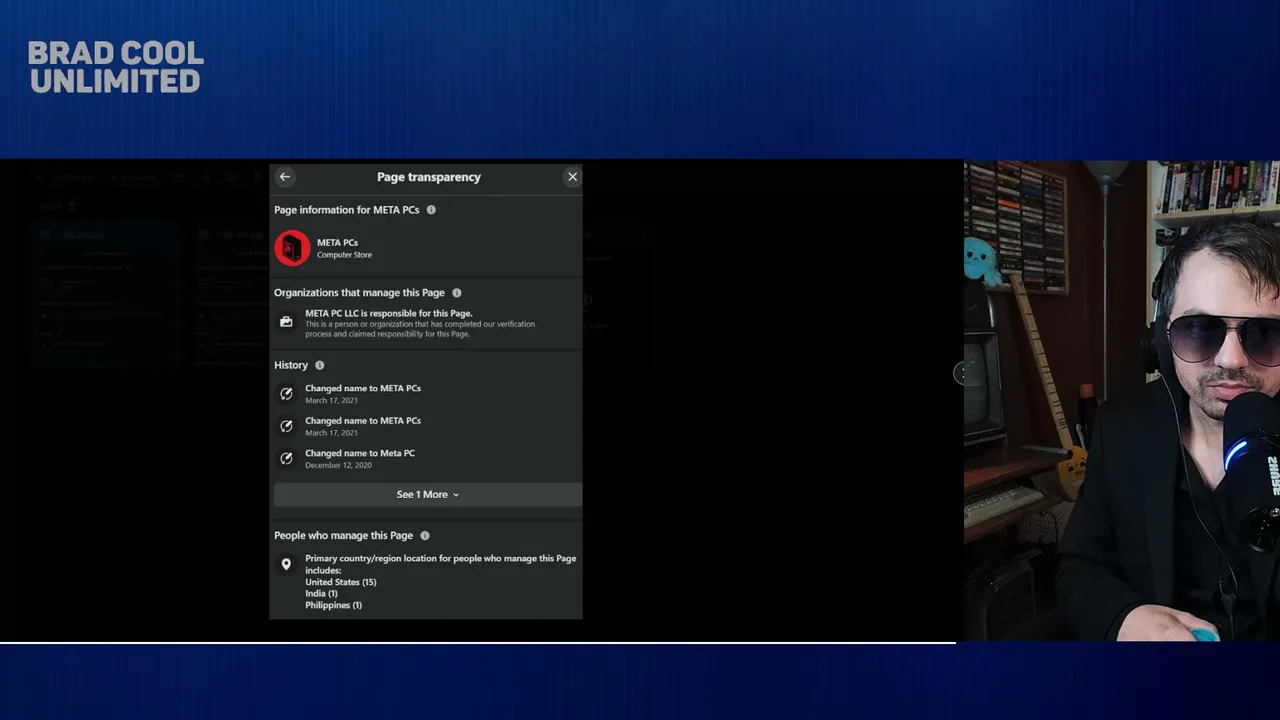1280x720 pixels.
Task: Show info for People who manage this Page
Action: (425, 536)
